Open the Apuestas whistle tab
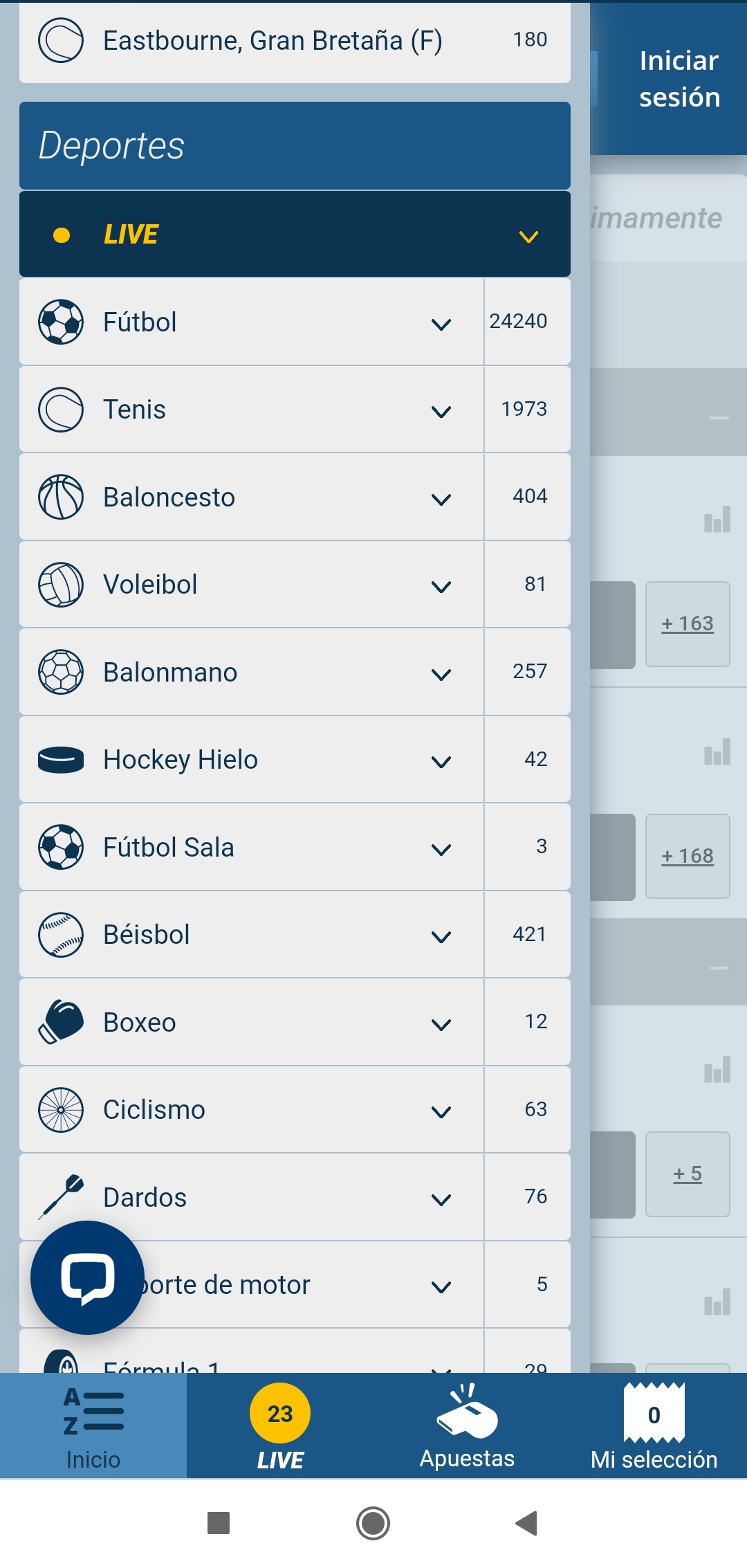 tap(467, 1426)
